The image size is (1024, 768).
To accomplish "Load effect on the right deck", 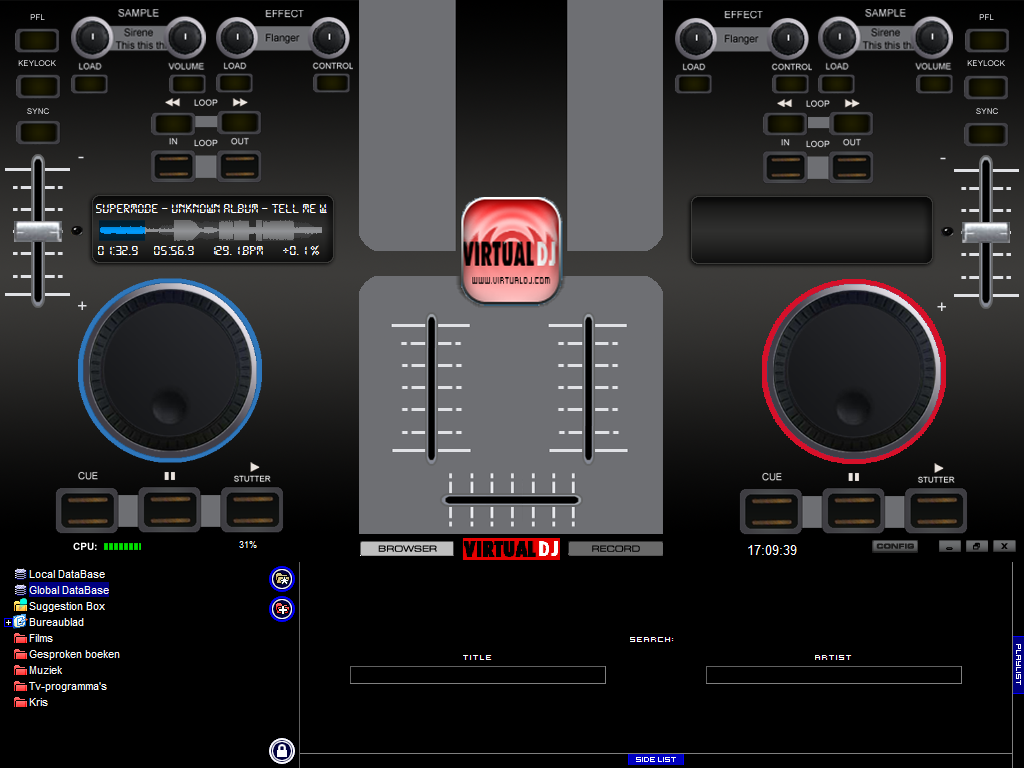I will (x=694, y=84).
